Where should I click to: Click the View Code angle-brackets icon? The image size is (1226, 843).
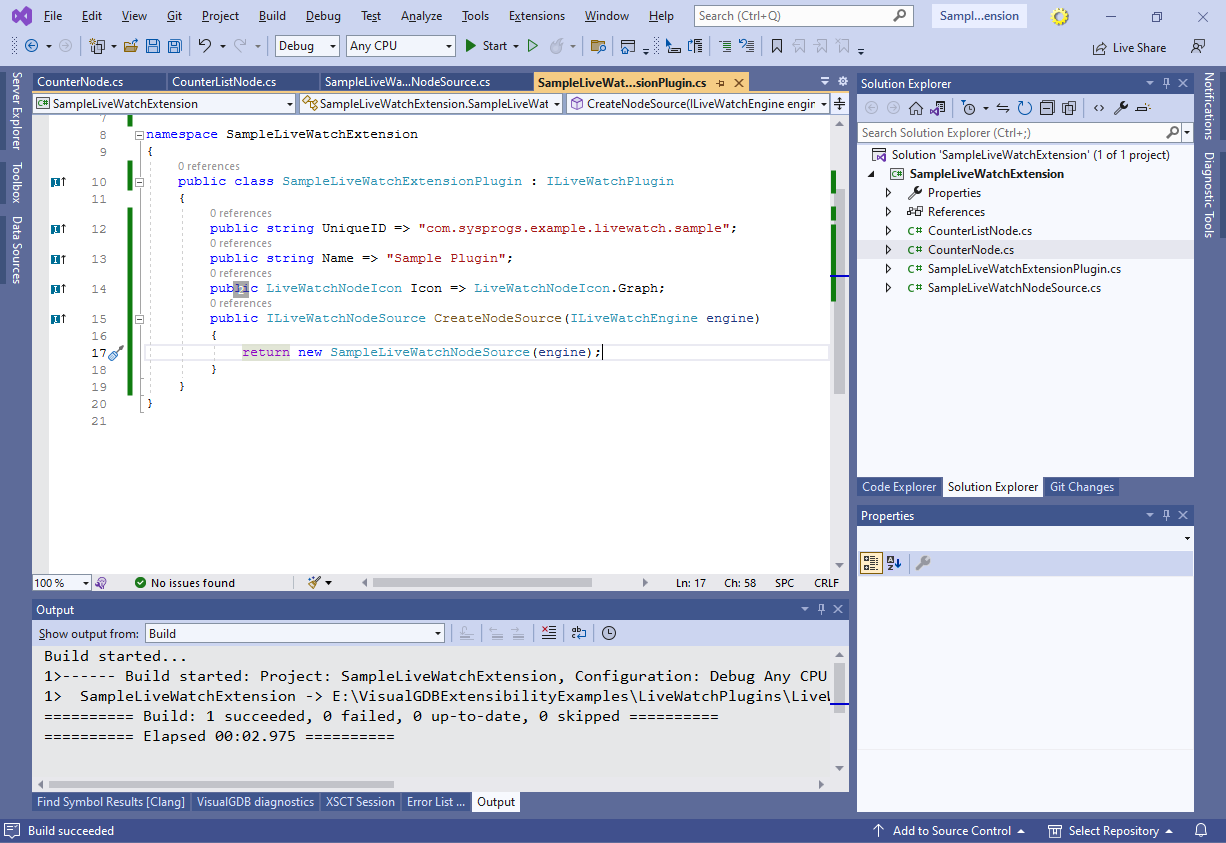click(x=1099, y=108)
